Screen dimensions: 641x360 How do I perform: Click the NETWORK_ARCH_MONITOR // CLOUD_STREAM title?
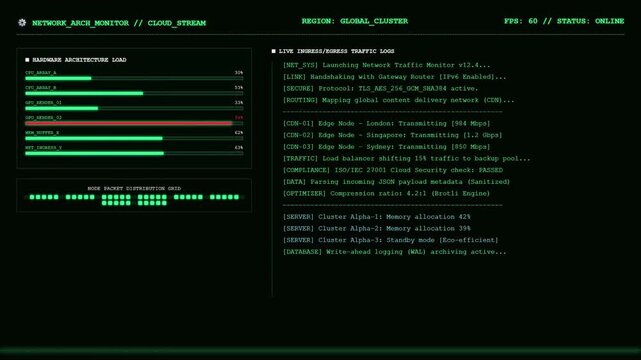[119, 23]
